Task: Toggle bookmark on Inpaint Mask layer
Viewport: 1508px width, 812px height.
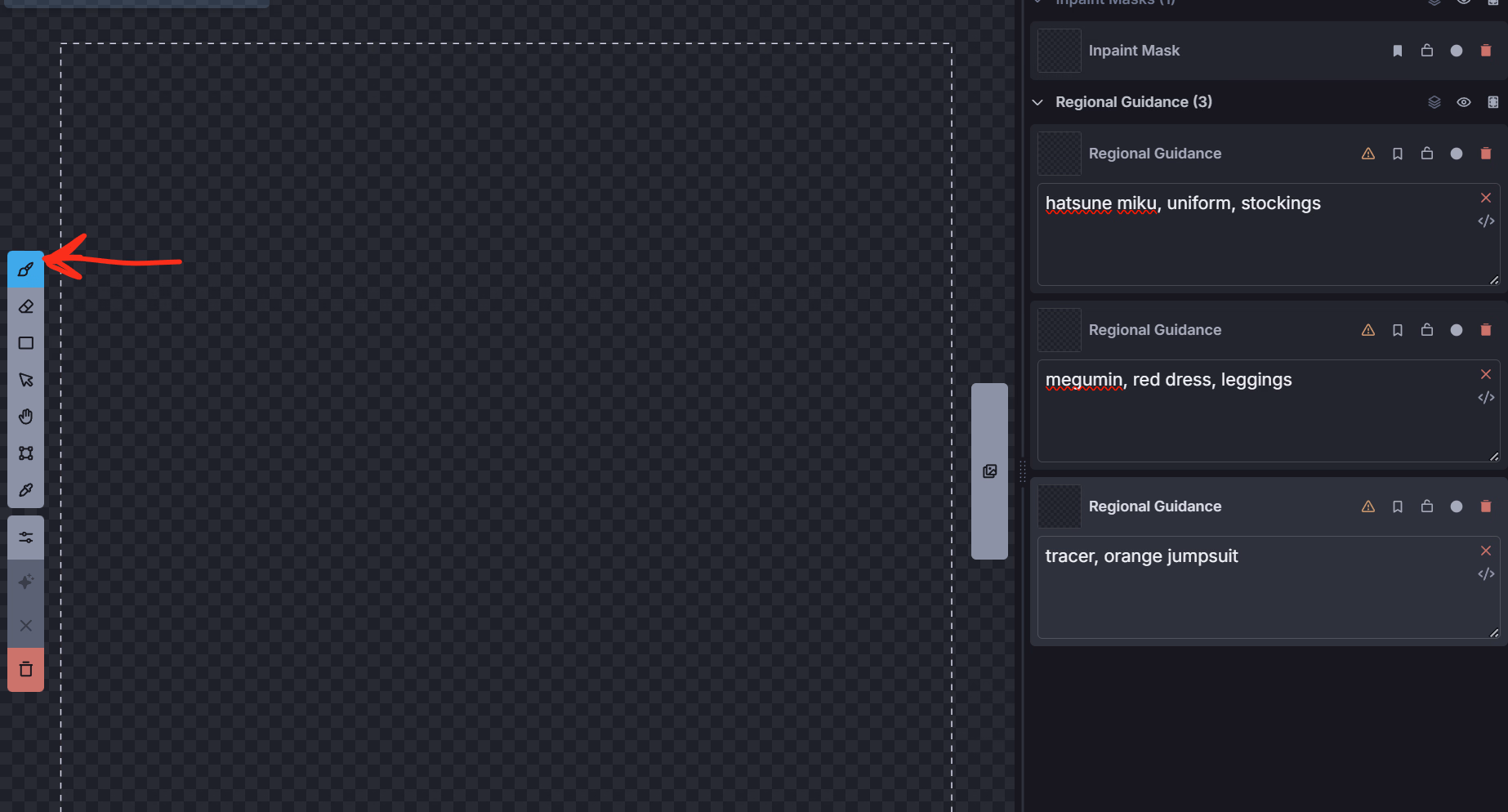Action: coord(1398,51)
